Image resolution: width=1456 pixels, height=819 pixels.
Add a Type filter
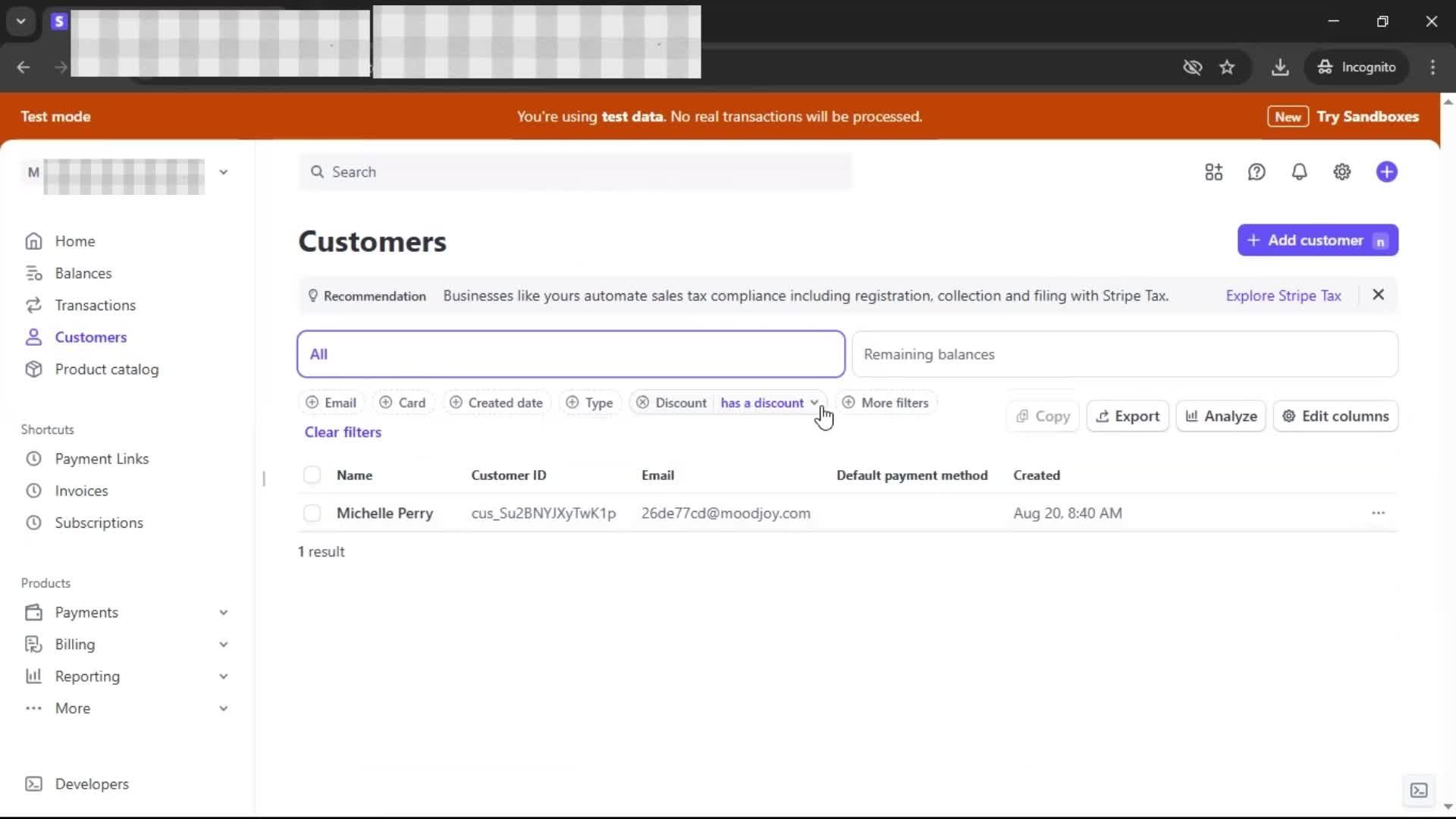click(590, 403)
